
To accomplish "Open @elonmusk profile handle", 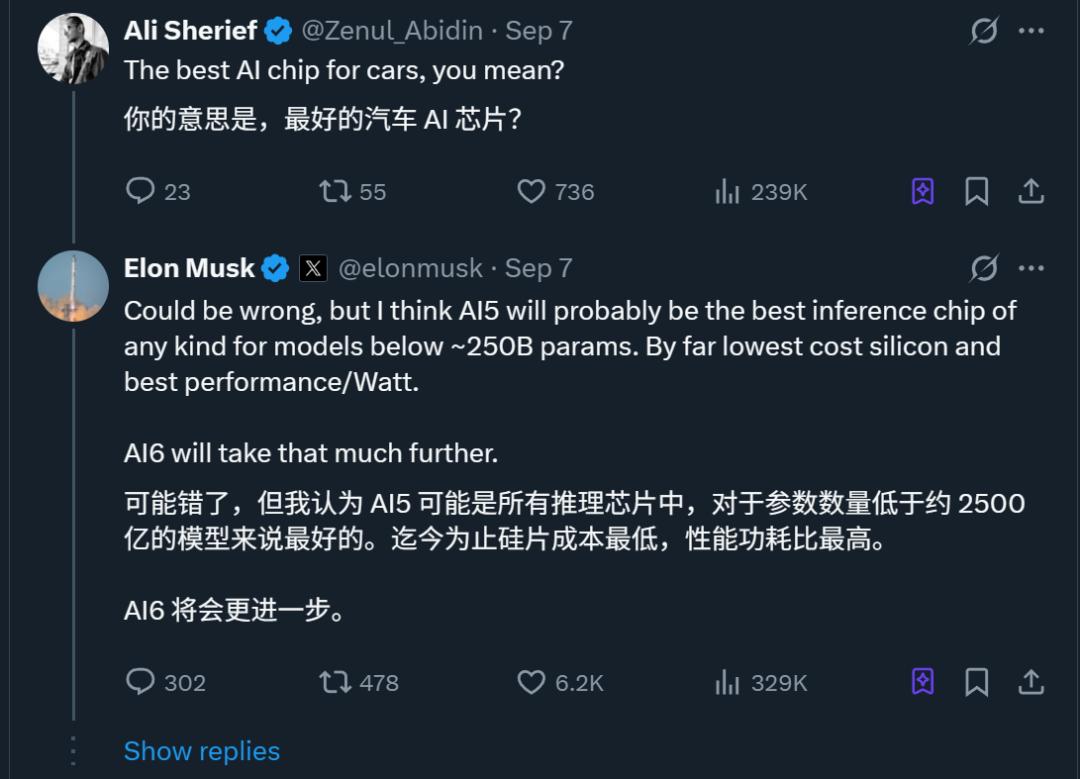I will (410, 268).
